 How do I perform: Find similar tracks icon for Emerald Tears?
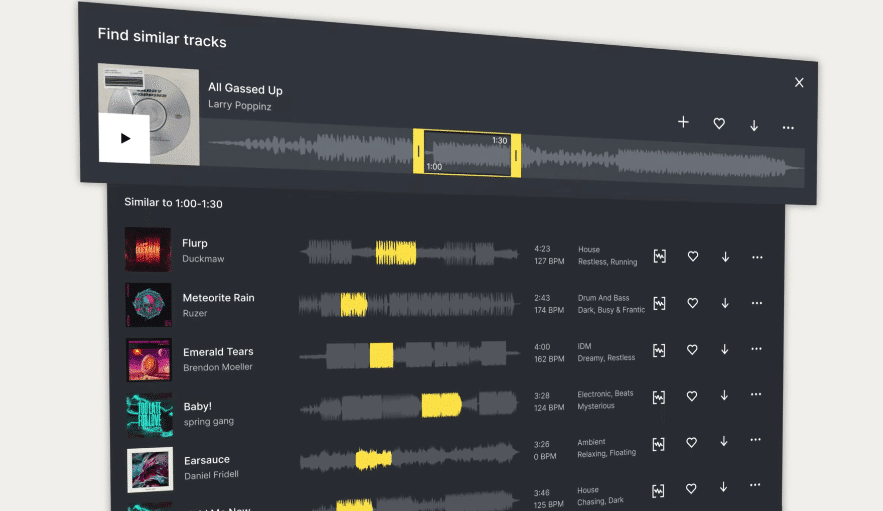(659, 350)
